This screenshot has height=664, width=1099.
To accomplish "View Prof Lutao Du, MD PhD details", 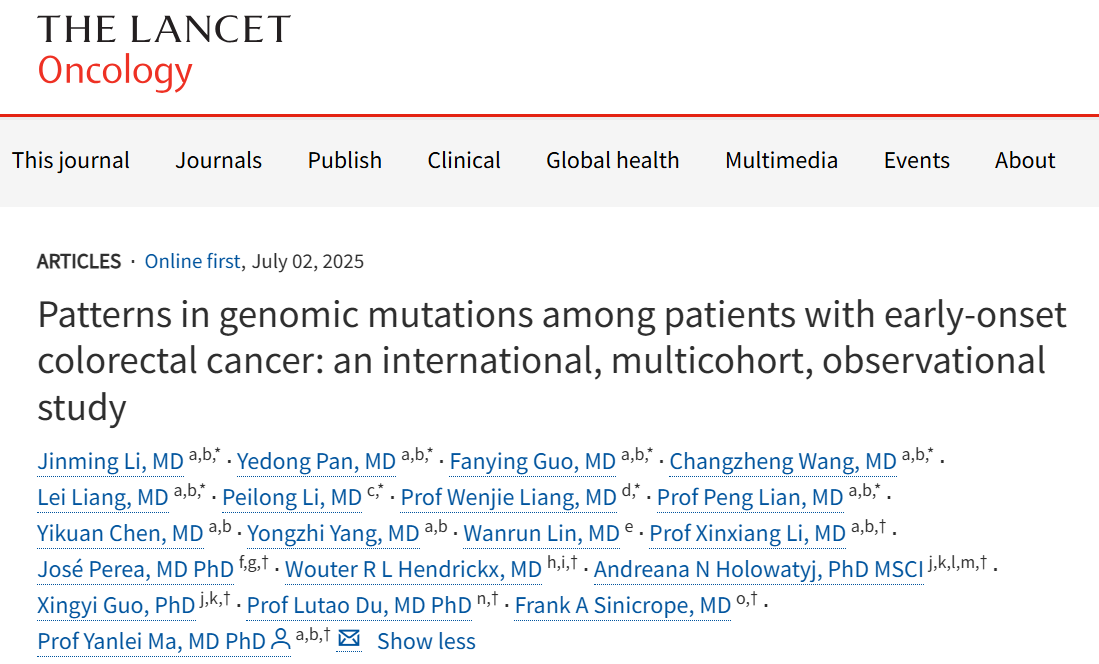I will click(x=359, y=605).
